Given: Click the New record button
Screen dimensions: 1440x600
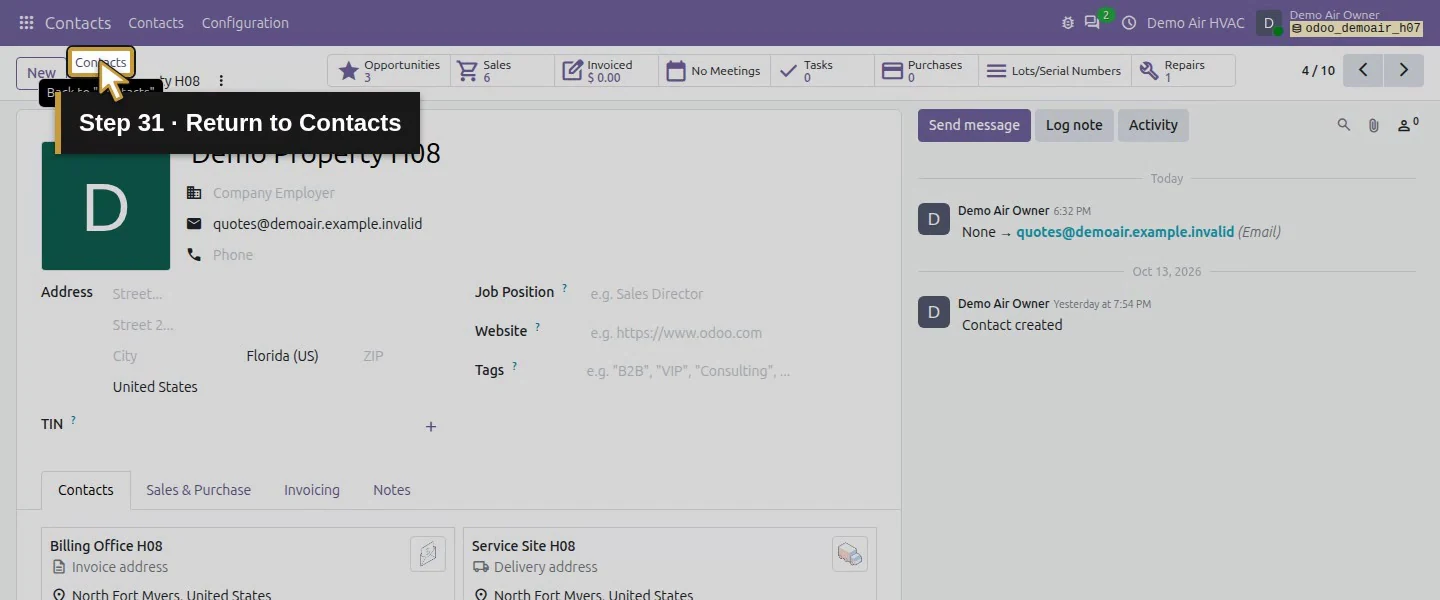Looking at the screenshot, I should click(x=41, y=73).
